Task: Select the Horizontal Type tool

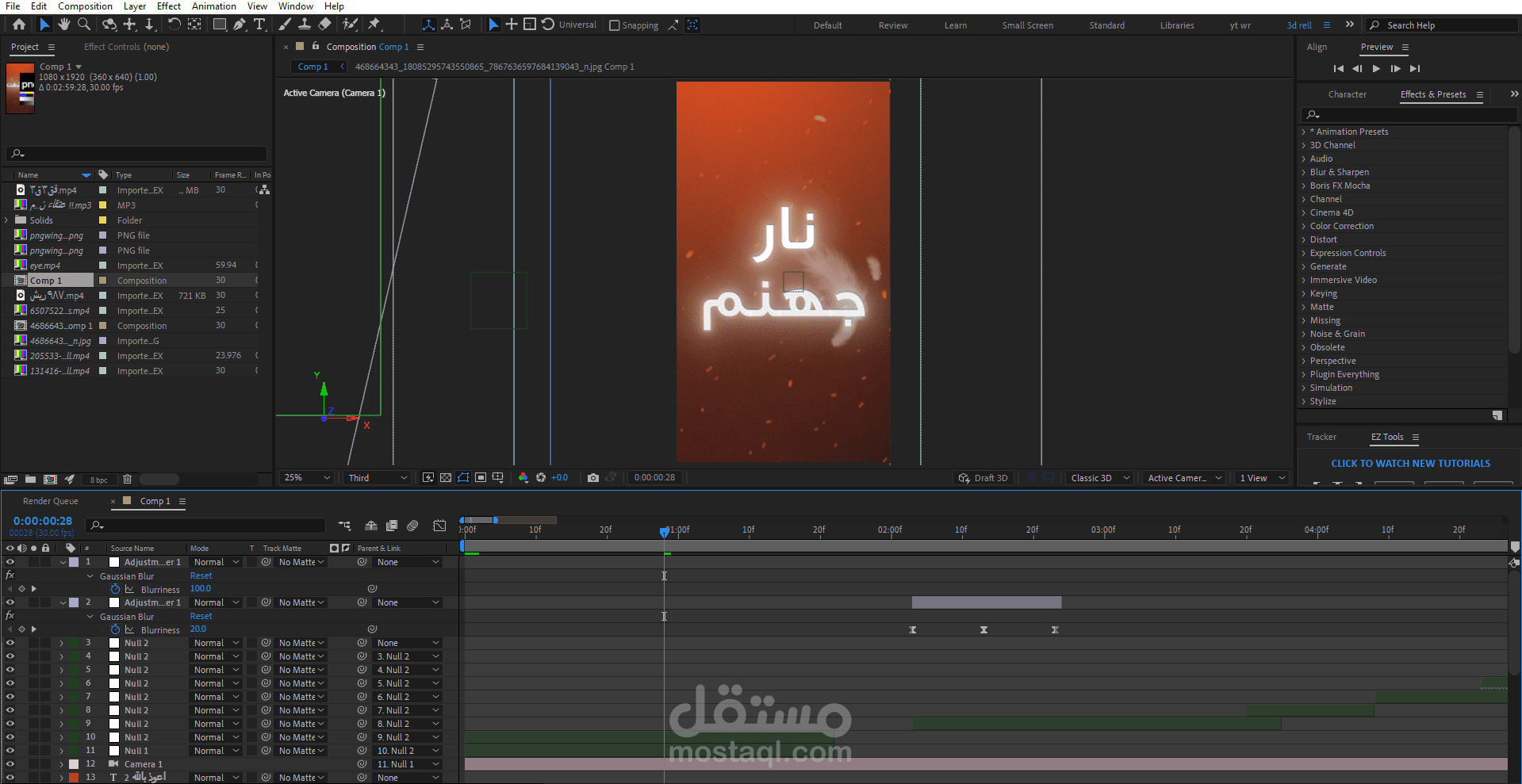Action: pos(259,25)
